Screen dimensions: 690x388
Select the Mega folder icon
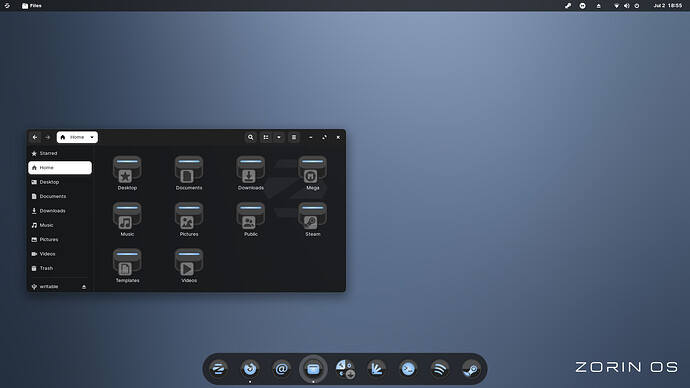[x=312, y=170]
